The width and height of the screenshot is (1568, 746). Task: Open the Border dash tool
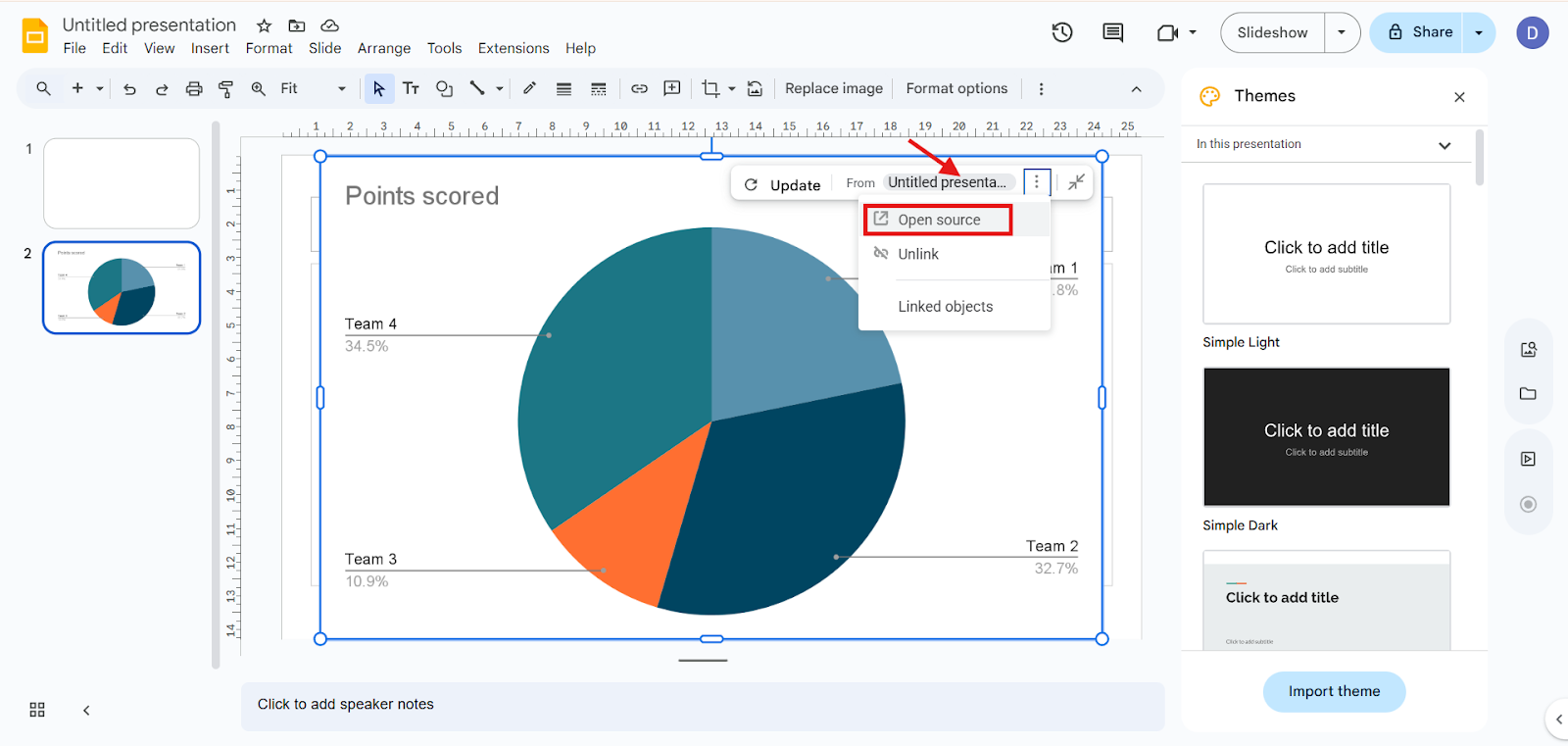[599, 89]
